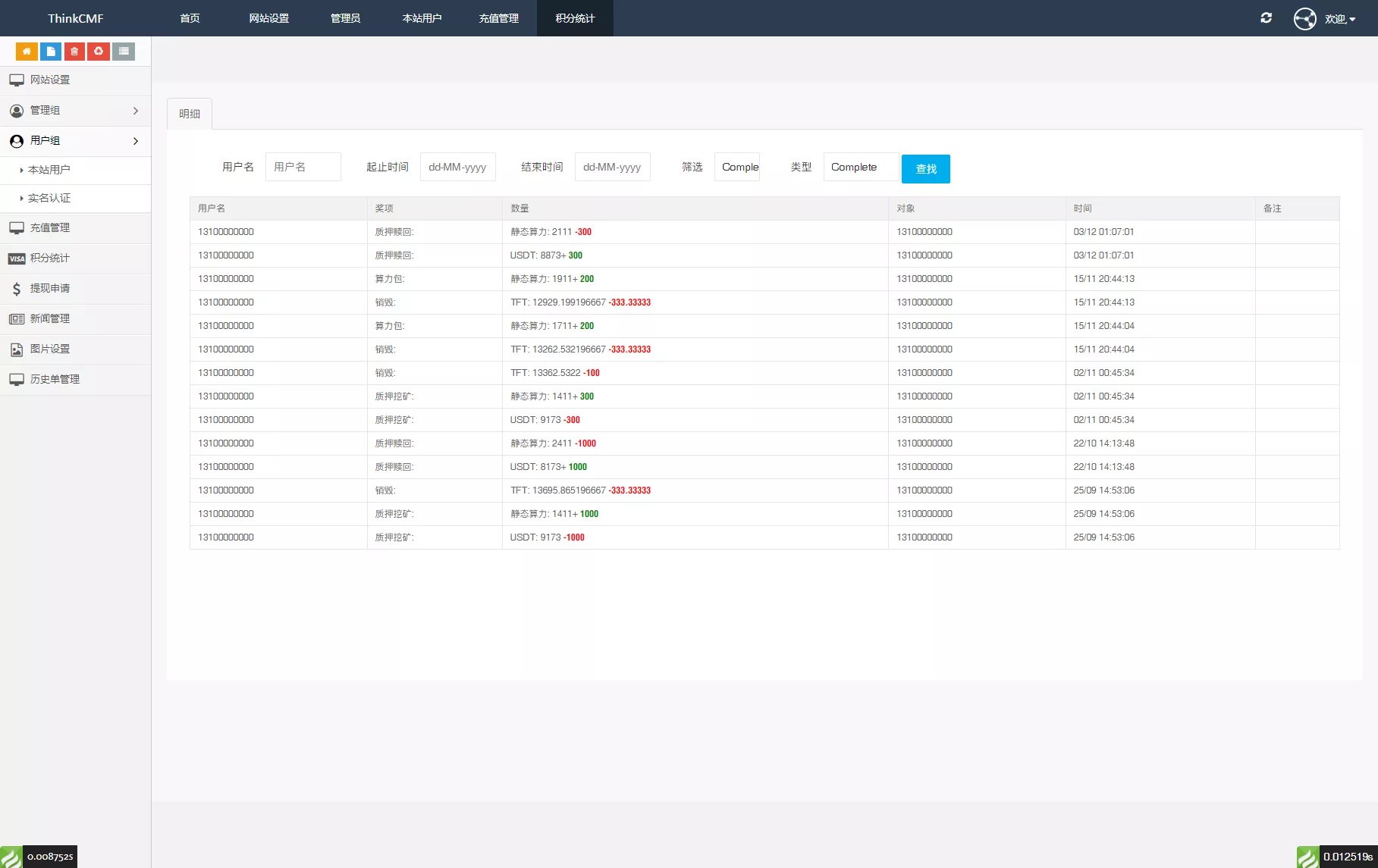This screenshot has height=868, width=1378.
Task: Open the 欢迎 user dropdown menu
Action: click(1339, 19)
